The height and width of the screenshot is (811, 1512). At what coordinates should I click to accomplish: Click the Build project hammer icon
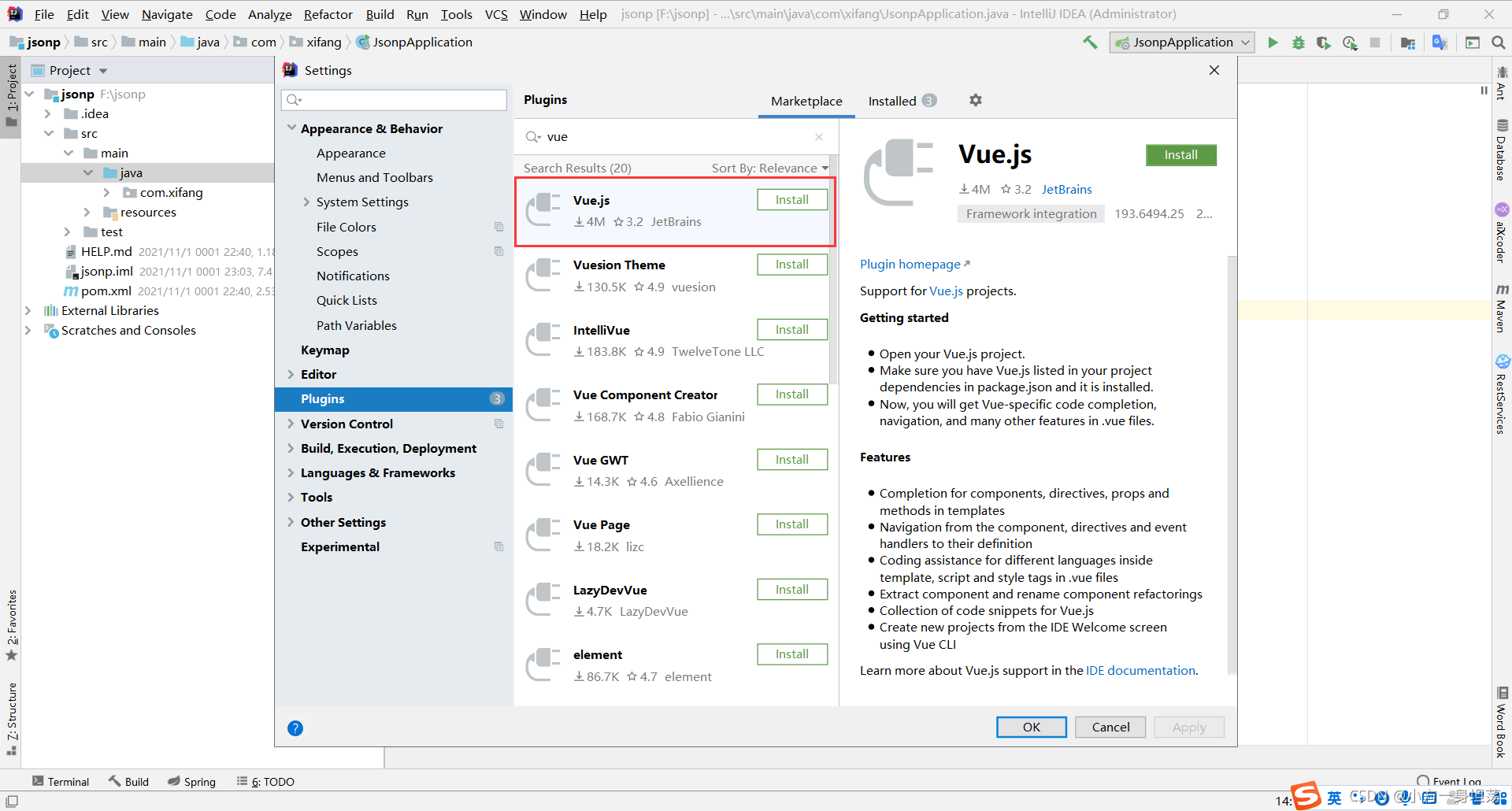click(x=1090, y=43)
